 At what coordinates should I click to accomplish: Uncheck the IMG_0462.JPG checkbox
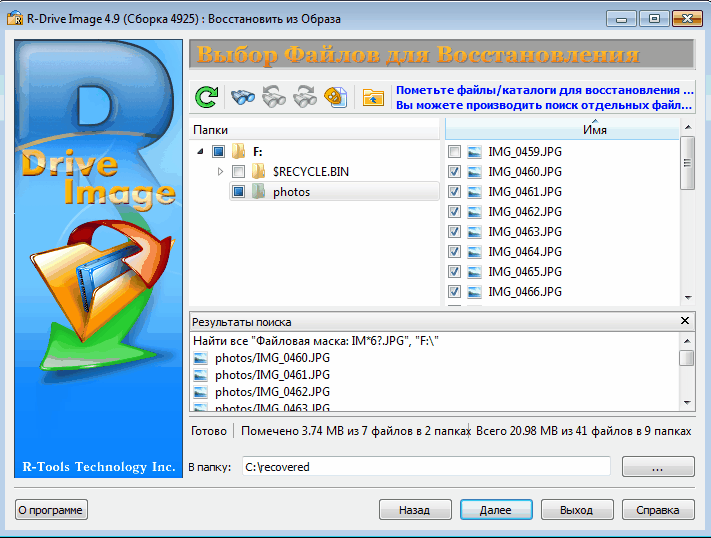click(454, 211)
